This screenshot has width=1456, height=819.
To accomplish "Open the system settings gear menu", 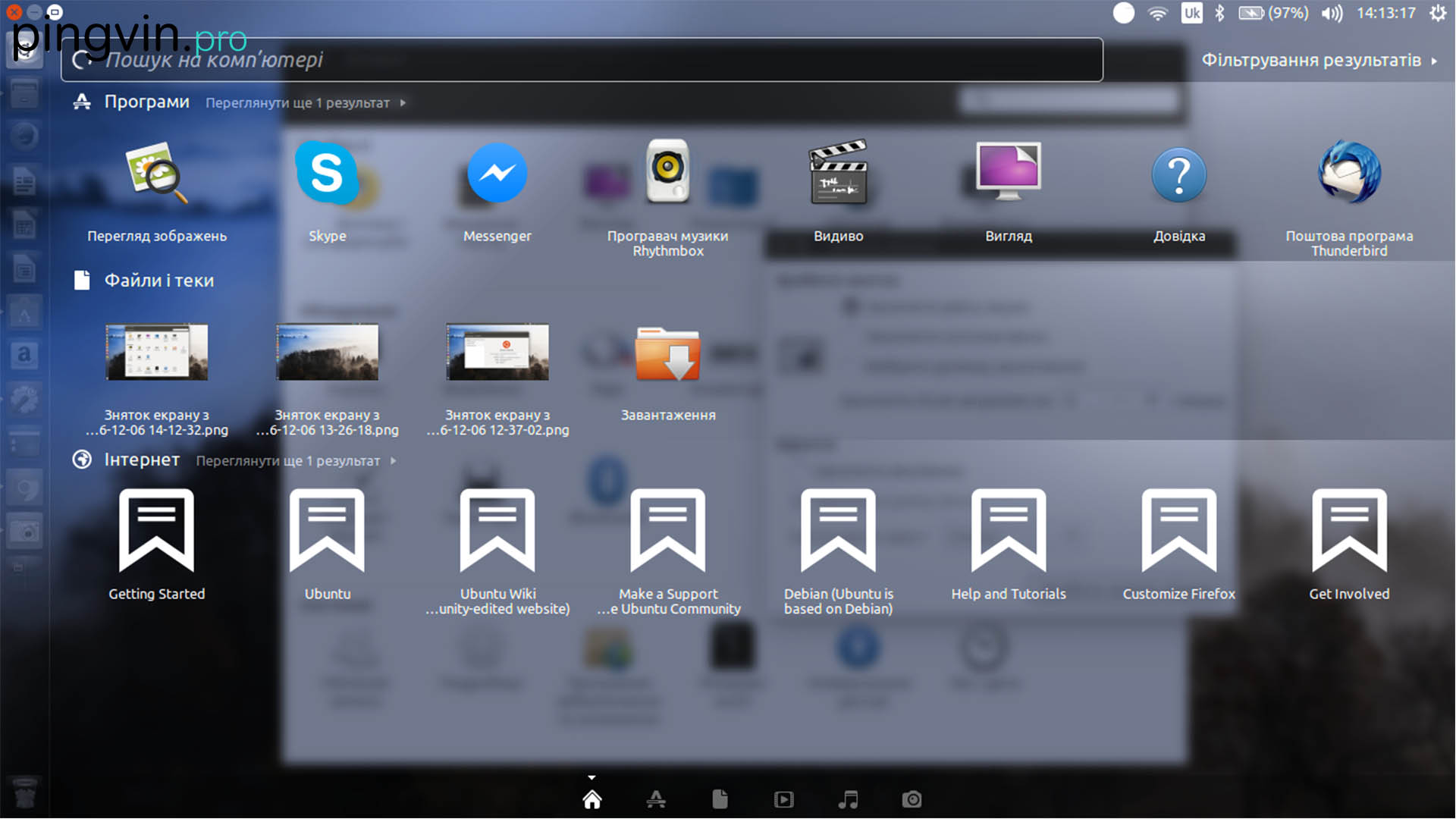I will (x=1438, y=13).
